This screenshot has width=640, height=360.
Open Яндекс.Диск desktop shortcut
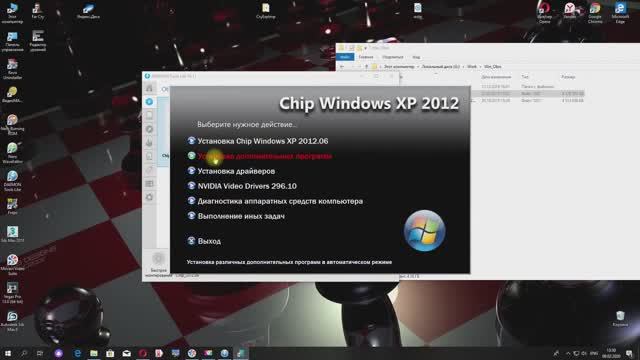coord(88,11)
